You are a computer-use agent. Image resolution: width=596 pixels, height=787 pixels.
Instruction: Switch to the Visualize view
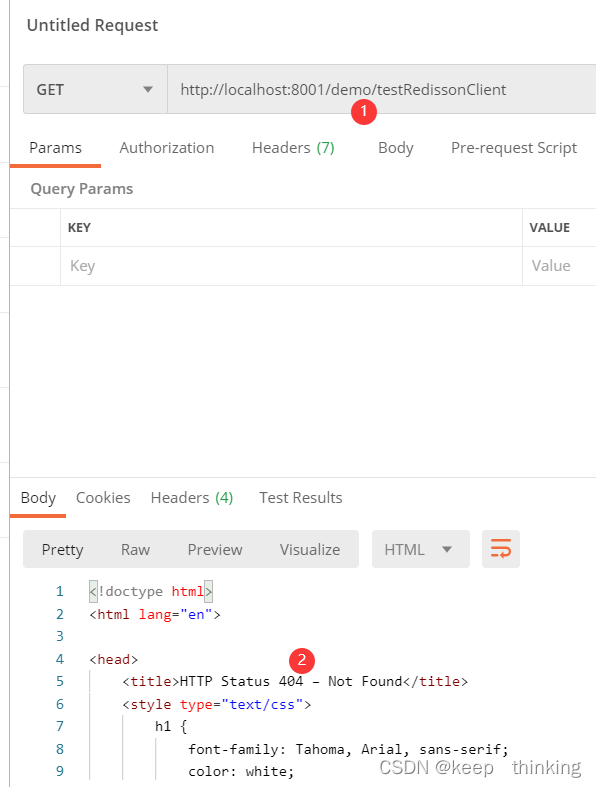point(310,549)
